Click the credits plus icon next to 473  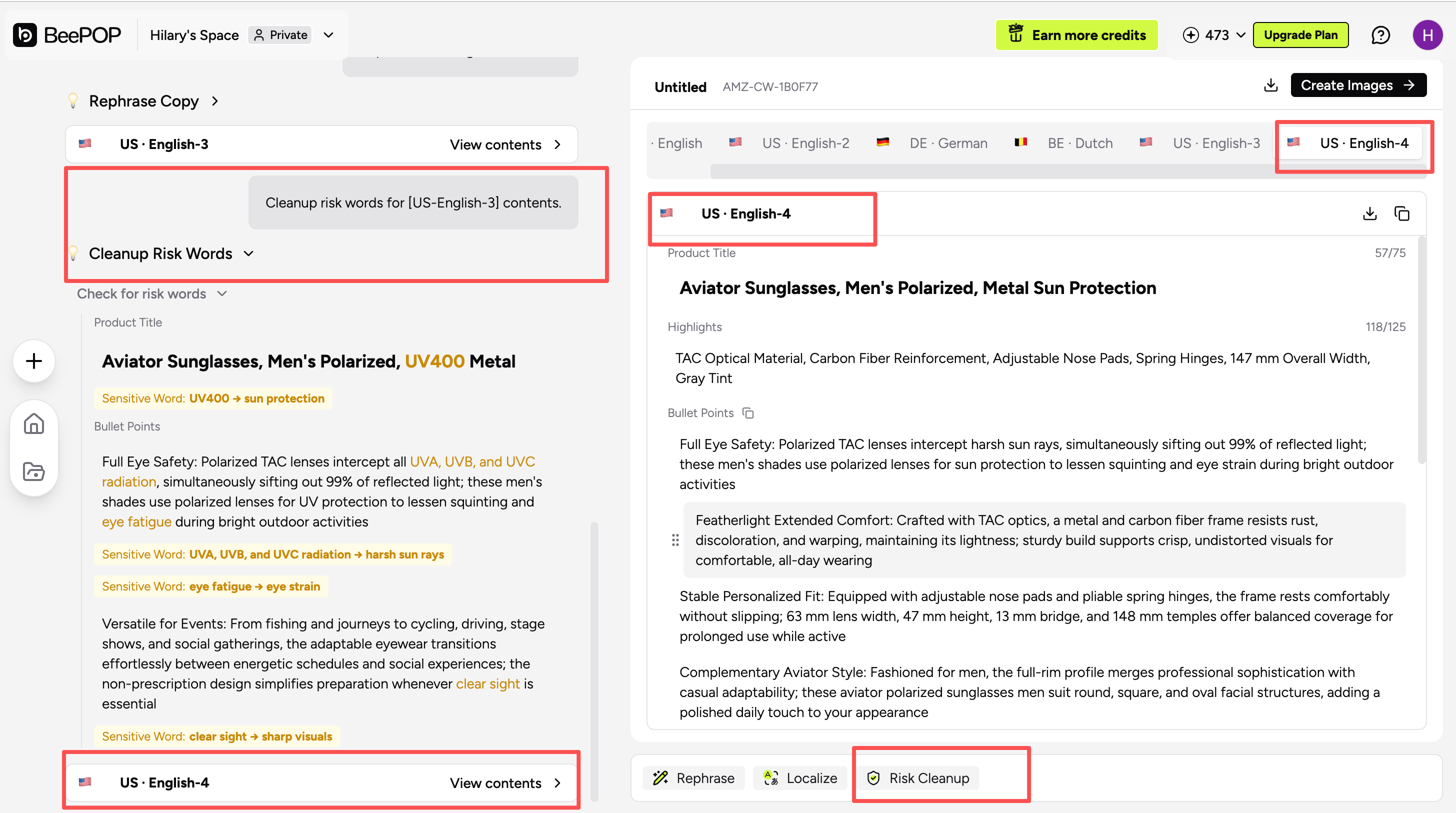click(1190, 35)
